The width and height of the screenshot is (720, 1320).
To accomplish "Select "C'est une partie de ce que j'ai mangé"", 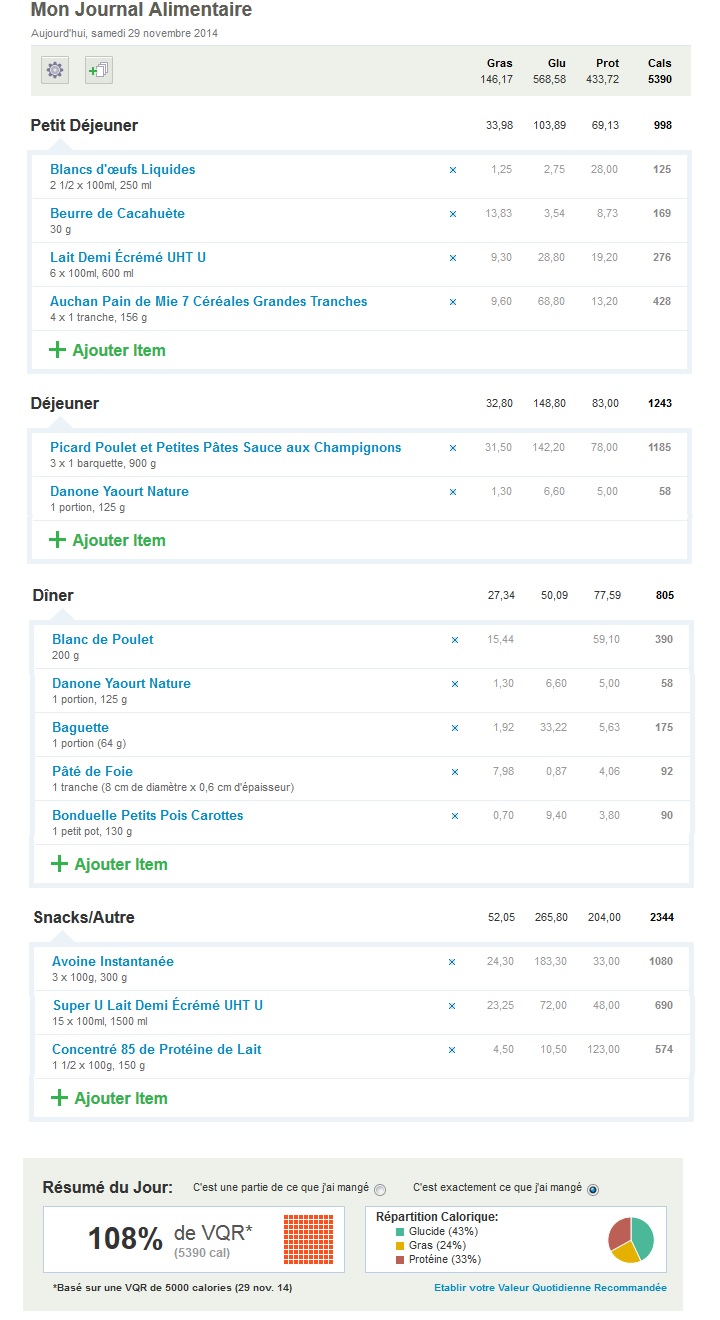I will pyautogui.click(x=380, y=1189).
